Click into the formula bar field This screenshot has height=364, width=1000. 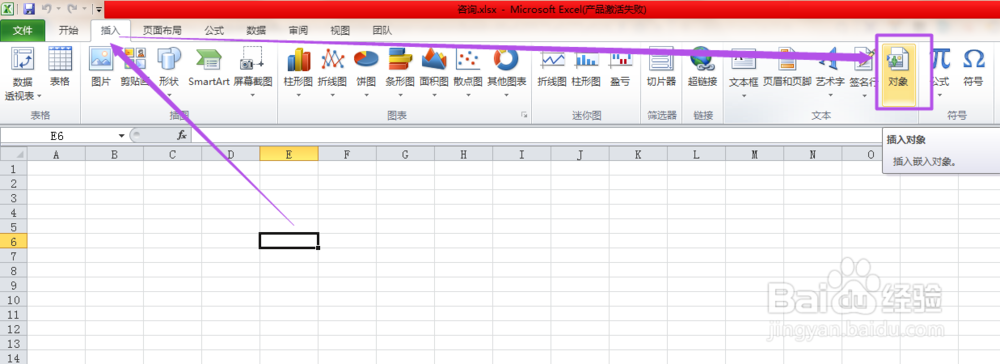coord(536,135)
